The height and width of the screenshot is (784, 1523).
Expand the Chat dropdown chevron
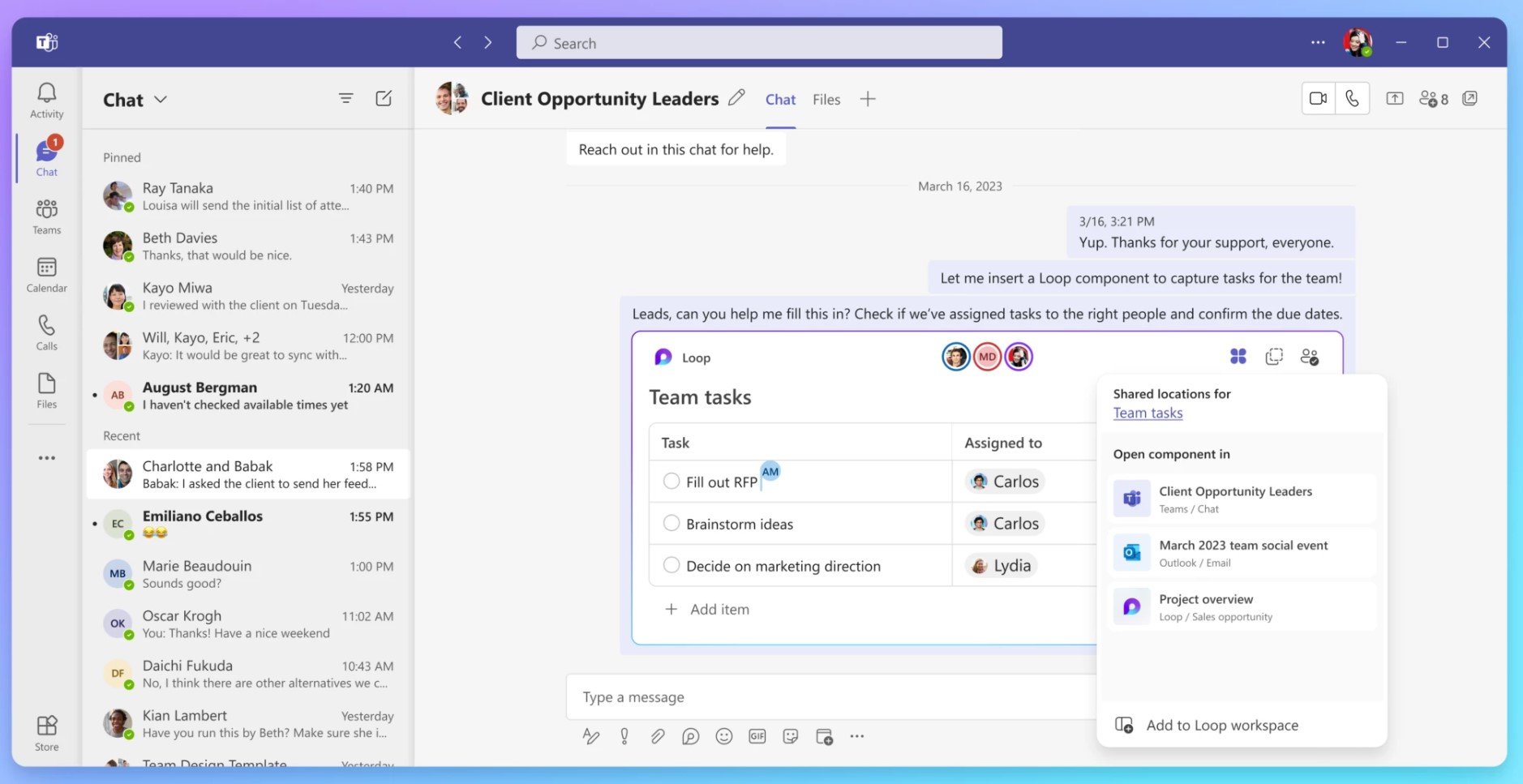click(161, 99)
